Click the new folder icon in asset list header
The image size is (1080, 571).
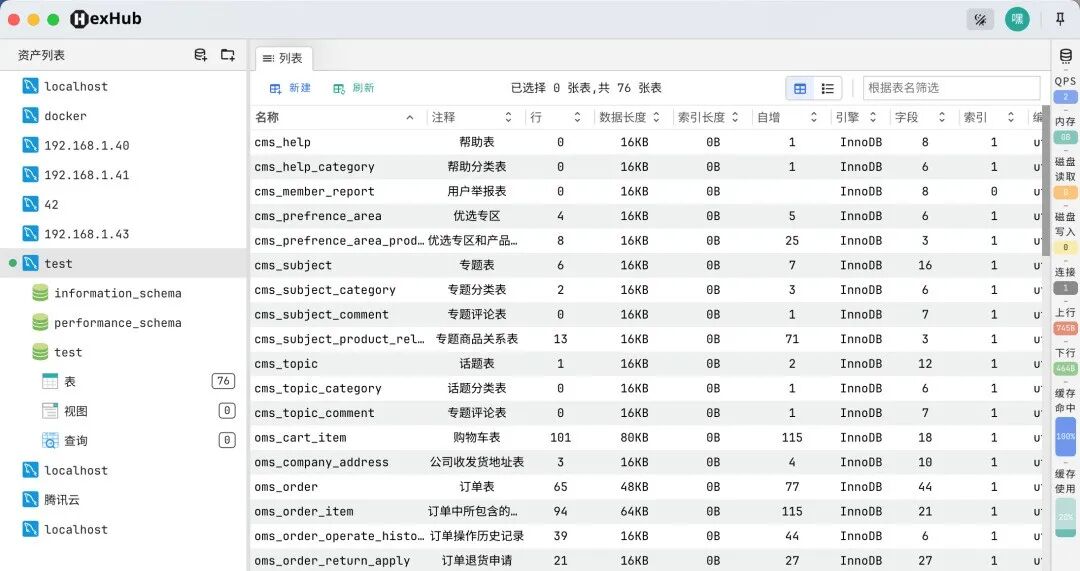pyautogui.click(x=228, y=55)
